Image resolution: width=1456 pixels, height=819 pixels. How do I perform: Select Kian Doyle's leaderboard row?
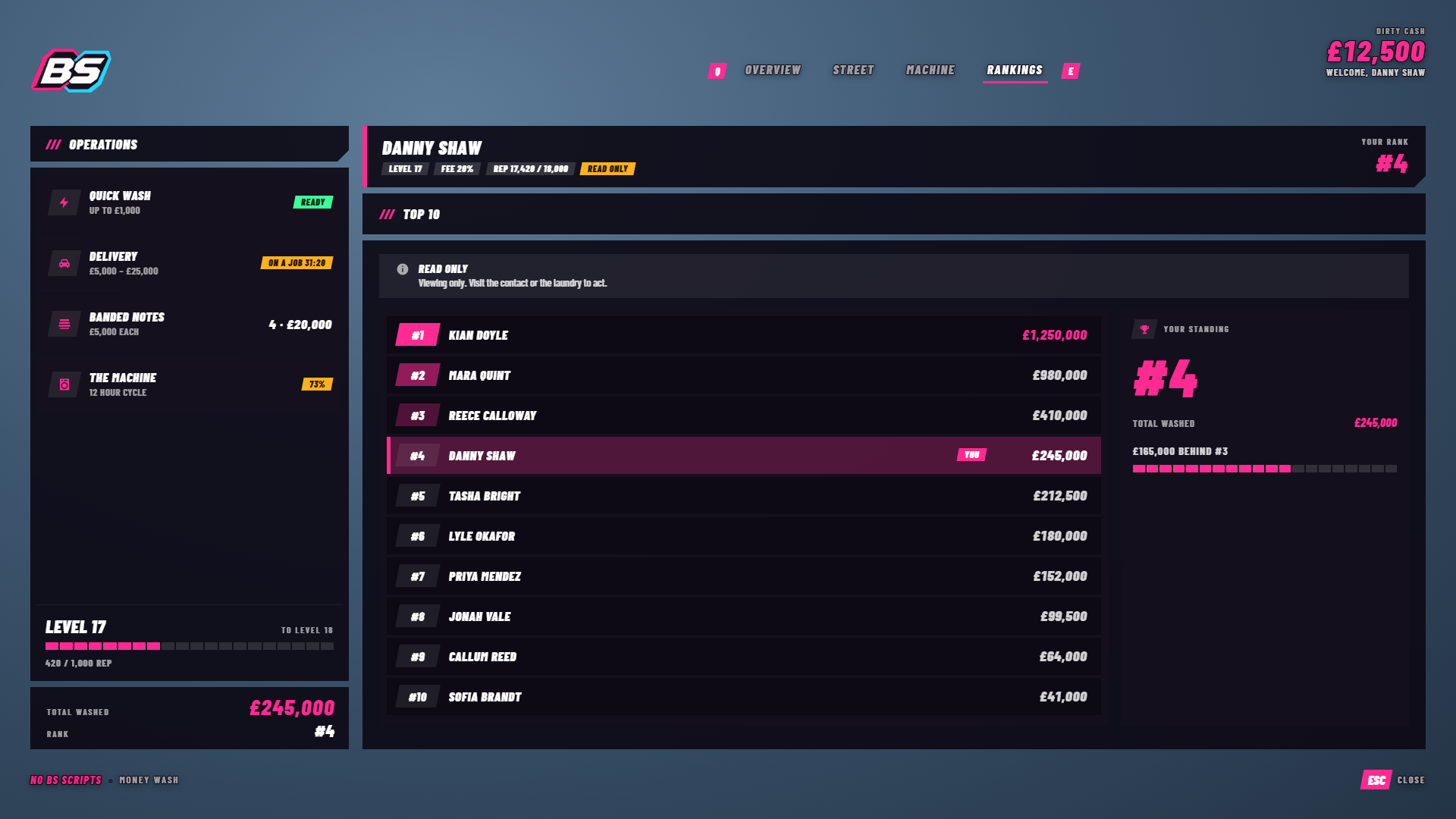(744, 335)
